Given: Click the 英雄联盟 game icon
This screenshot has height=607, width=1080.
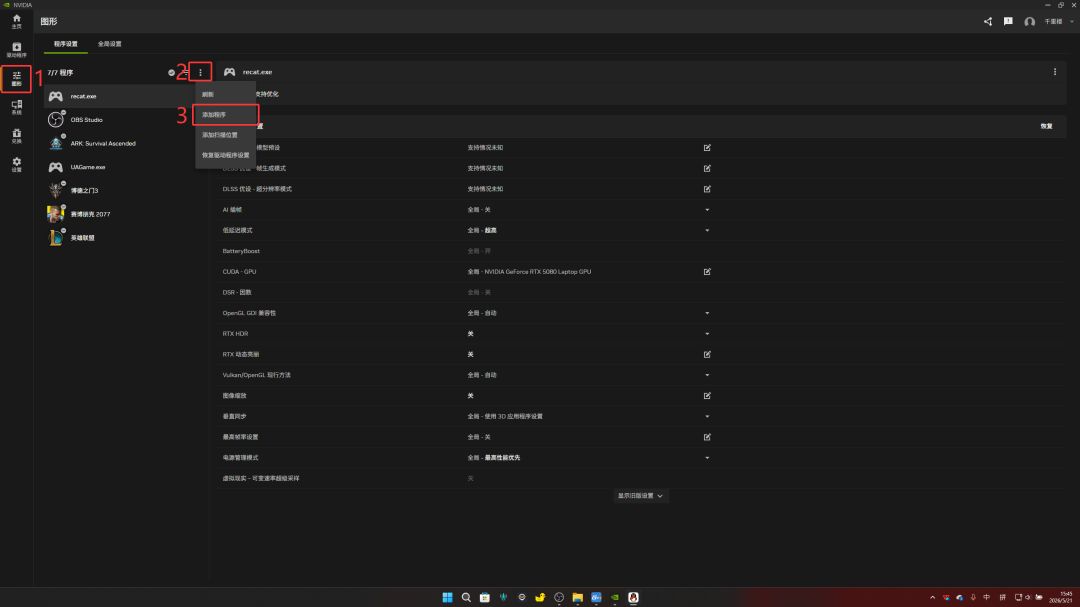Looking at the screenshot, I should point(56,238).
